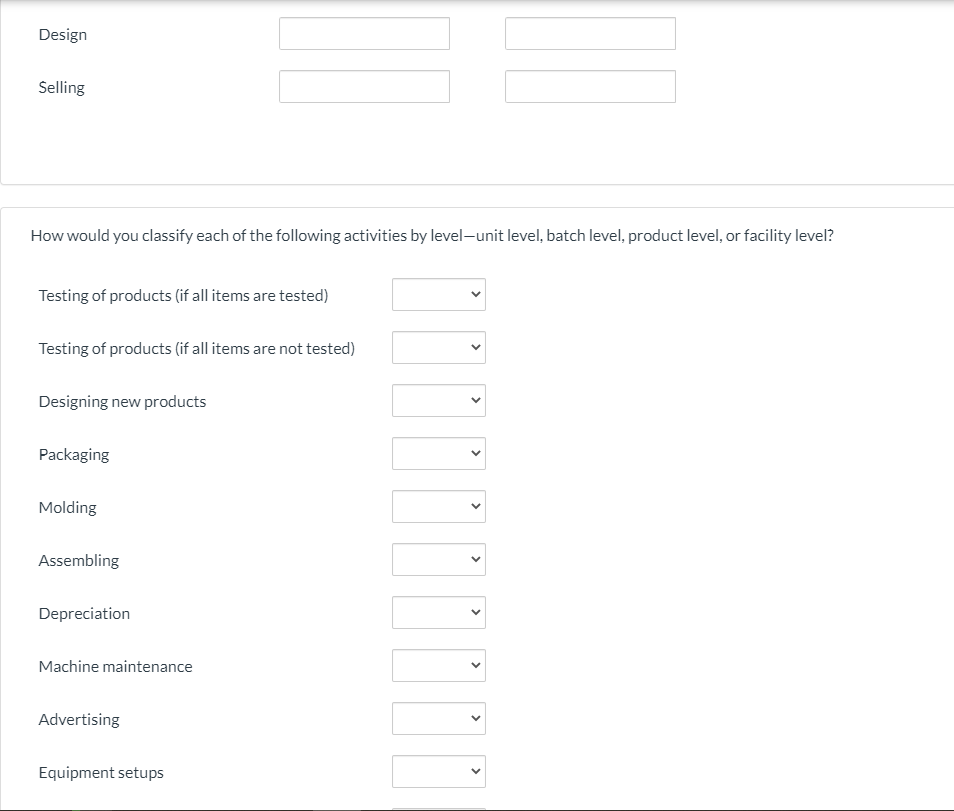Image resolution: width=954 pixels, height=811 pixels.
Task: Open the Testing of products (all items tested) dropdown
Action: (x=438, y=294)
